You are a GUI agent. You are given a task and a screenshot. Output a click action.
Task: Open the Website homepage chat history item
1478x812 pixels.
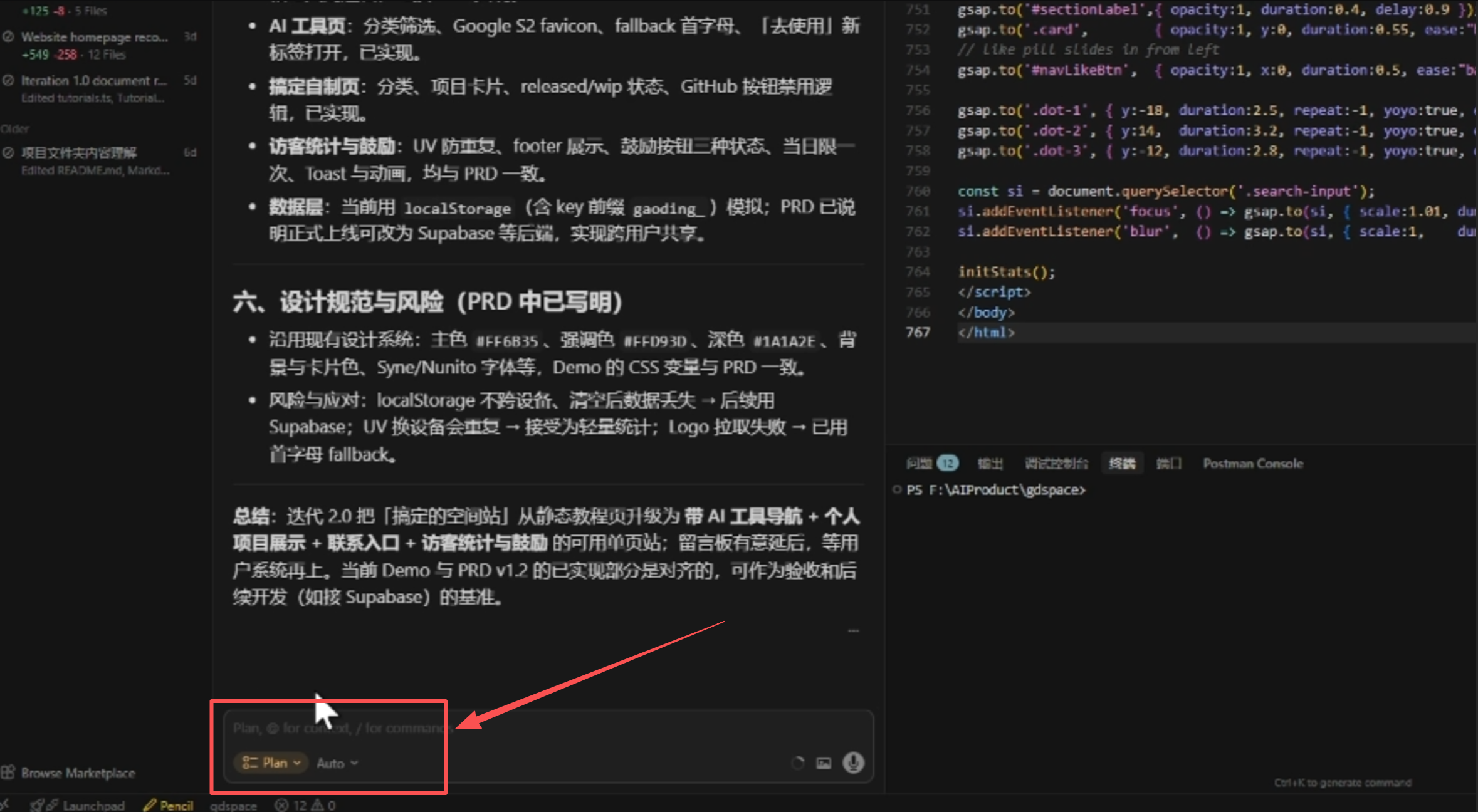94,38
